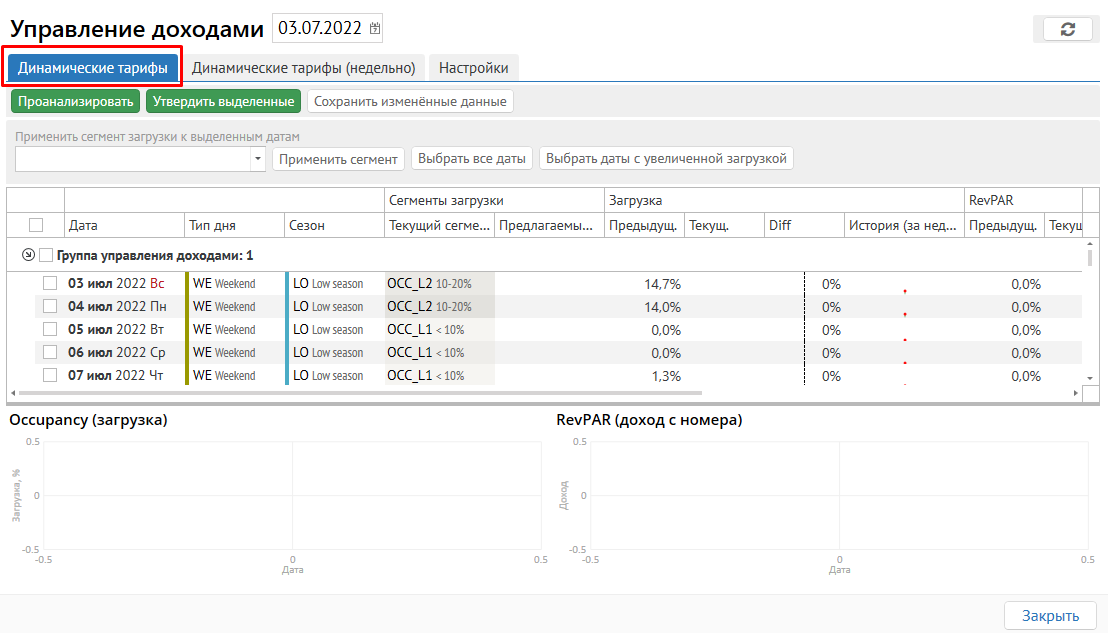Click the table's scroll up arrow
Image resolution: width=1108 pixels, height=633 pixels.
click(1091, 244)
